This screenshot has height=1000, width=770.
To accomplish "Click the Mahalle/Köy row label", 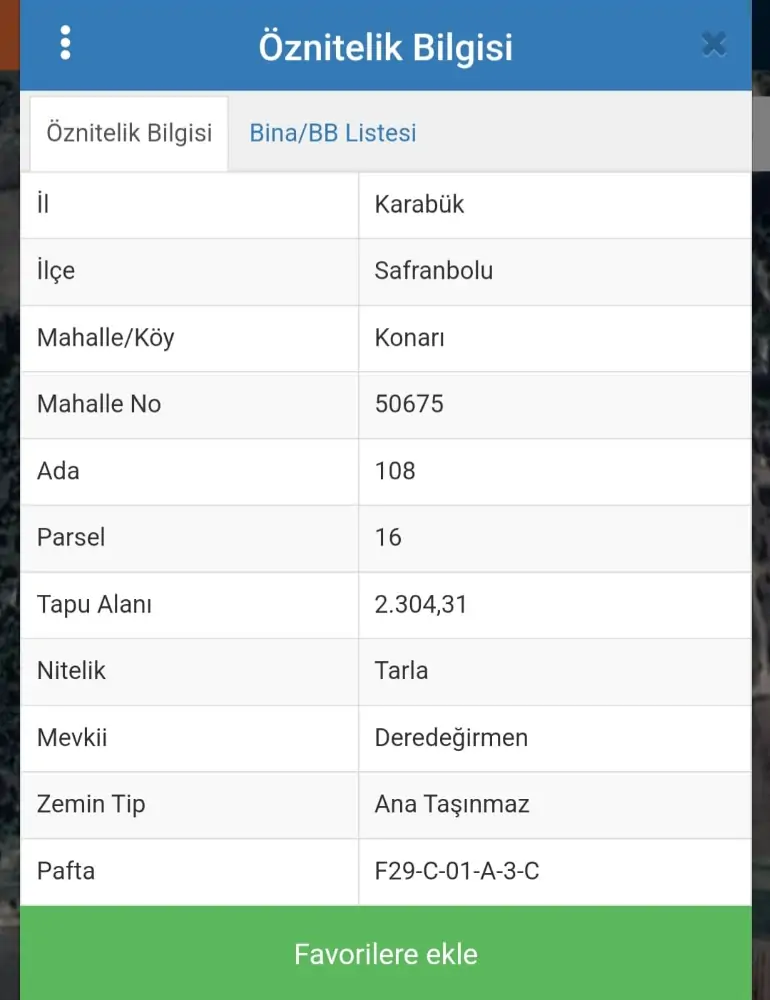I will point(105,338).
